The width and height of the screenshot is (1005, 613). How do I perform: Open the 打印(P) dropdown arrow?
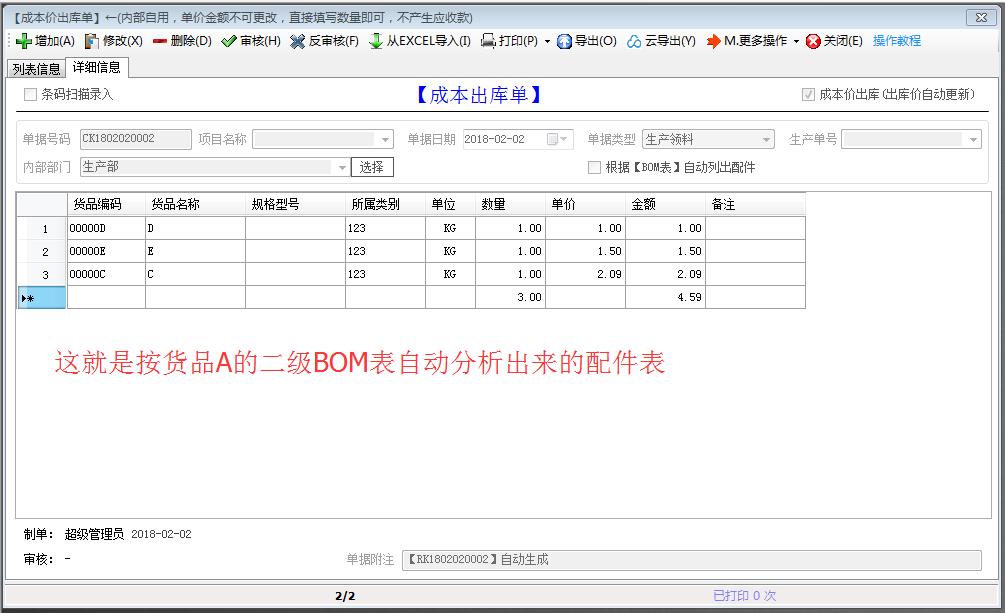547,41
